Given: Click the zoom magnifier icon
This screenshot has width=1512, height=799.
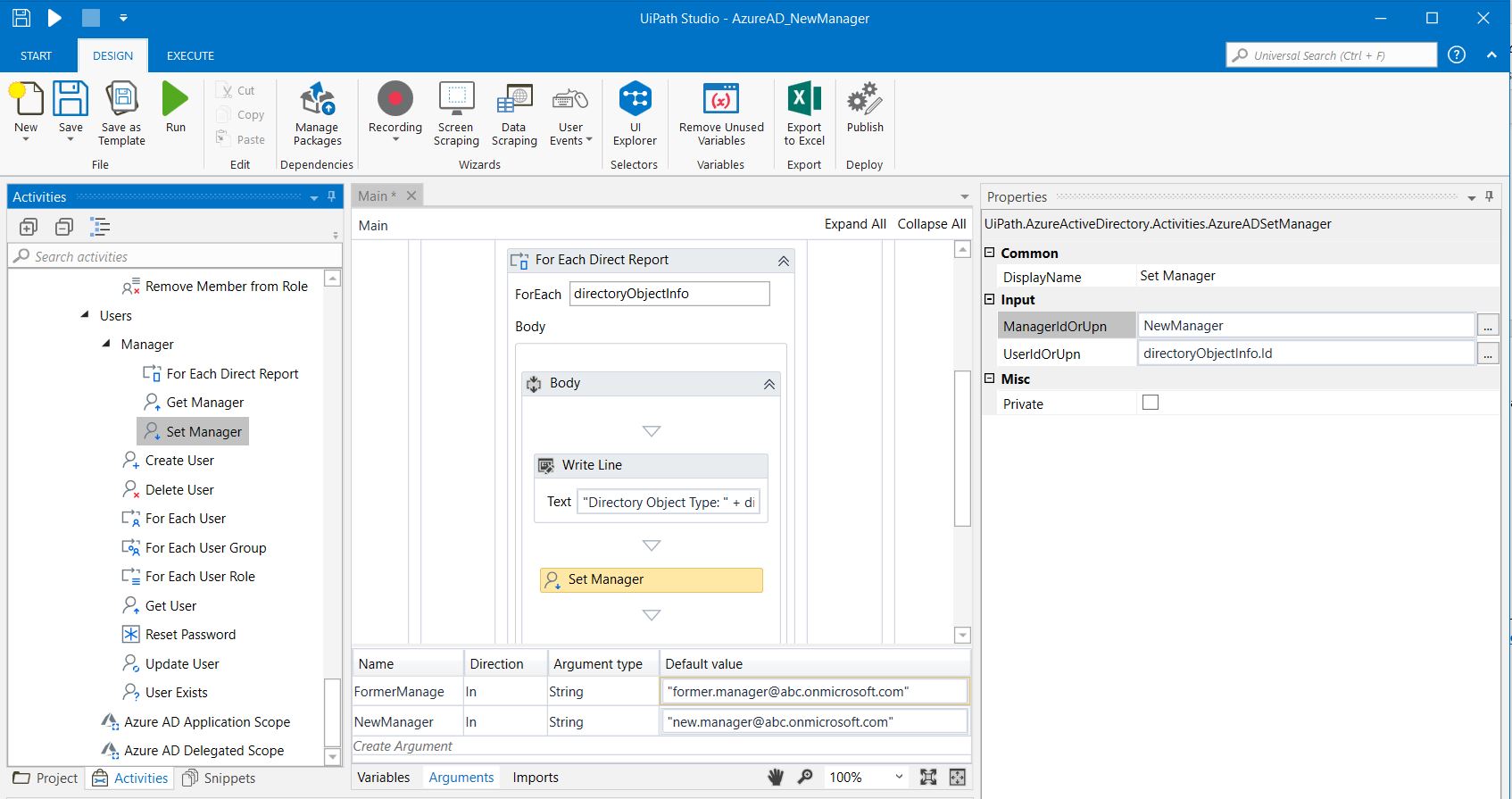Looking at the screenshot, I should [805, 777].
